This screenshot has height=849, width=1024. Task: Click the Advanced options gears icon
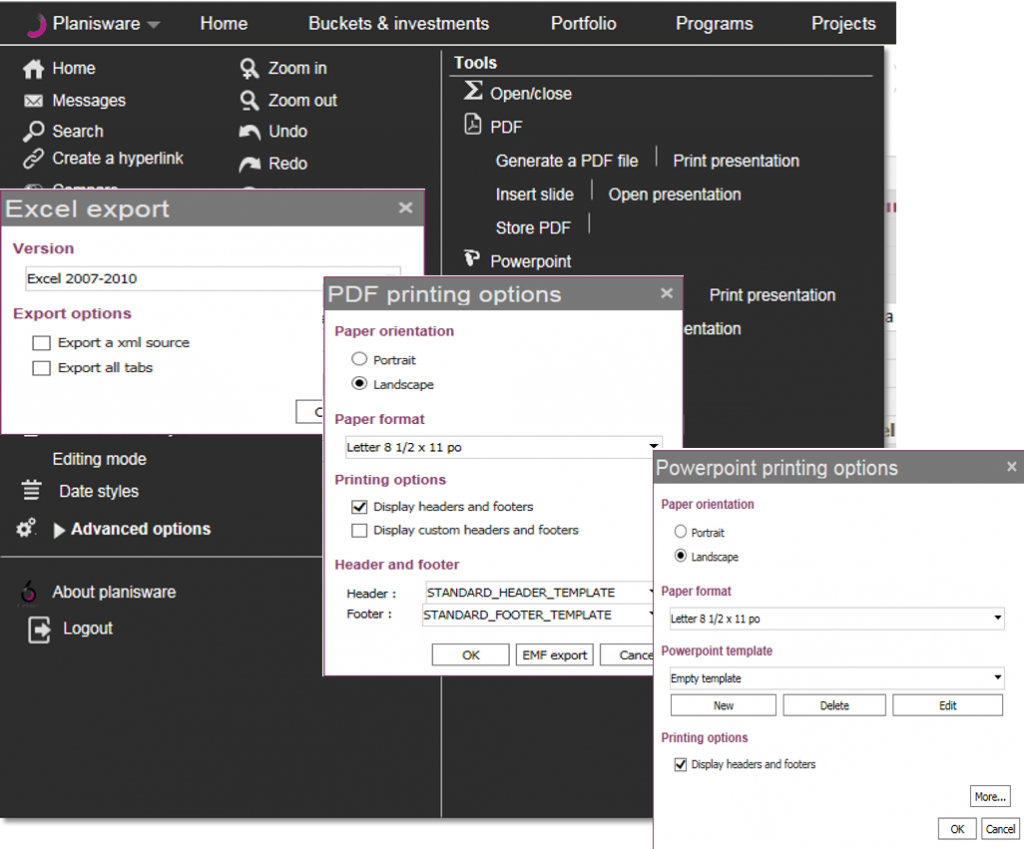point(26,528)
